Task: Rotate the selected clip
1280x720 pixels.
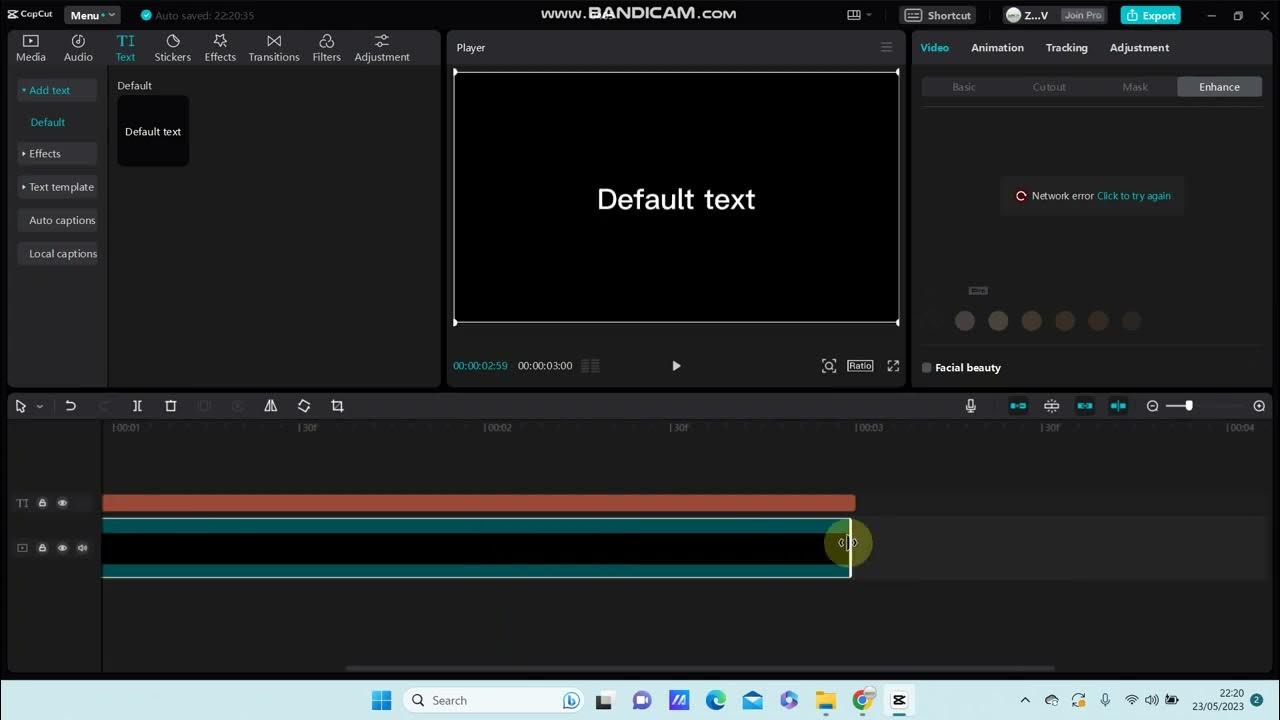Action: point(304,406)
